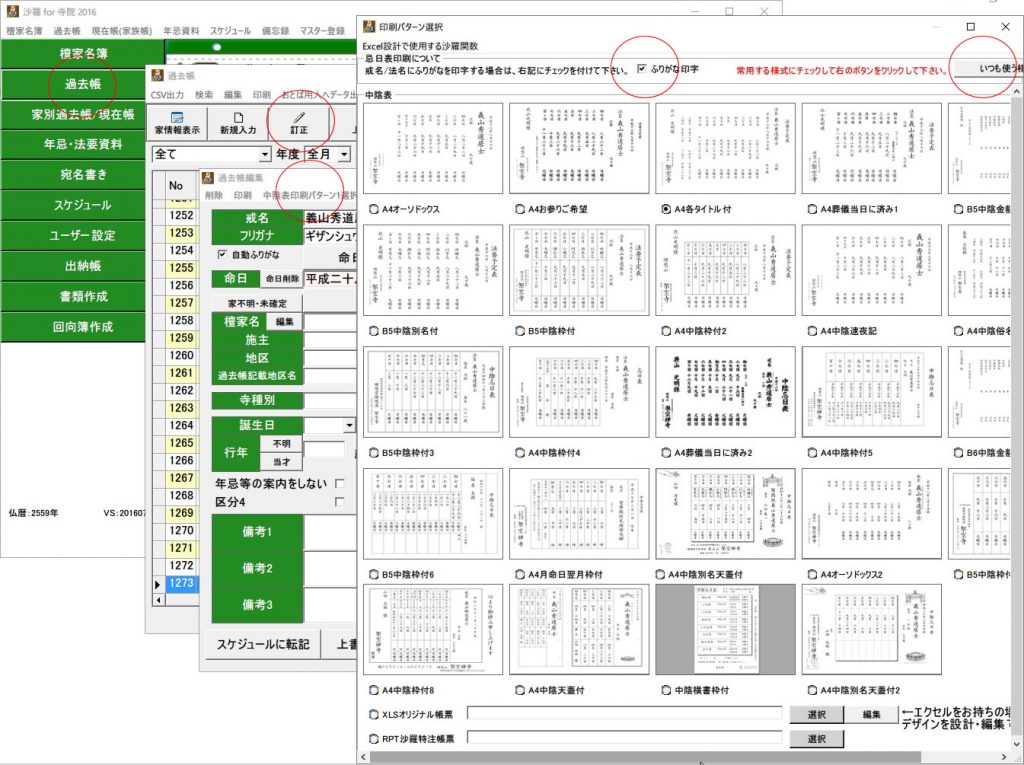Click the 編集 button beside 檀家名
The image size is (1024, 765).
[x=285, y=321]
